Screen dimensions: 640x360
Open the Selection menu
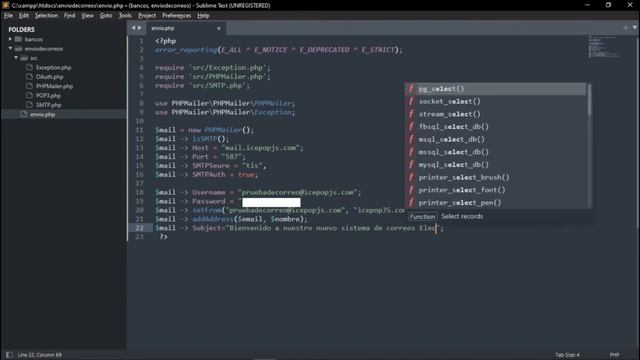(46, 16)
